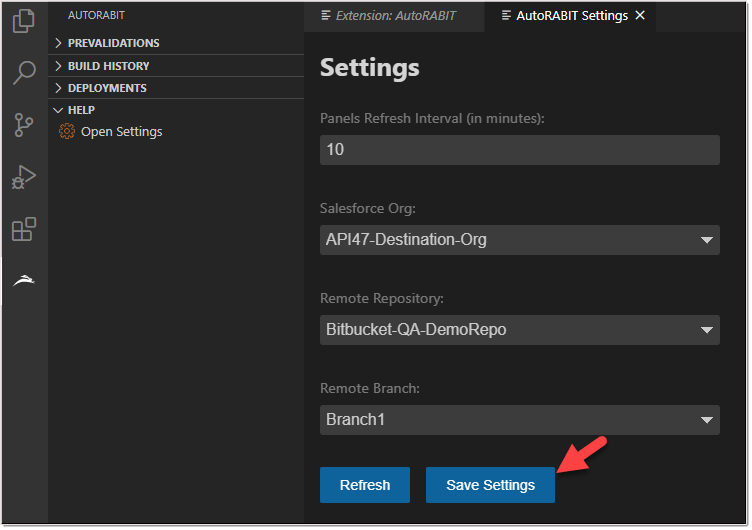
Task: Open the Search view icon
Action: click(x=24, y=72)
